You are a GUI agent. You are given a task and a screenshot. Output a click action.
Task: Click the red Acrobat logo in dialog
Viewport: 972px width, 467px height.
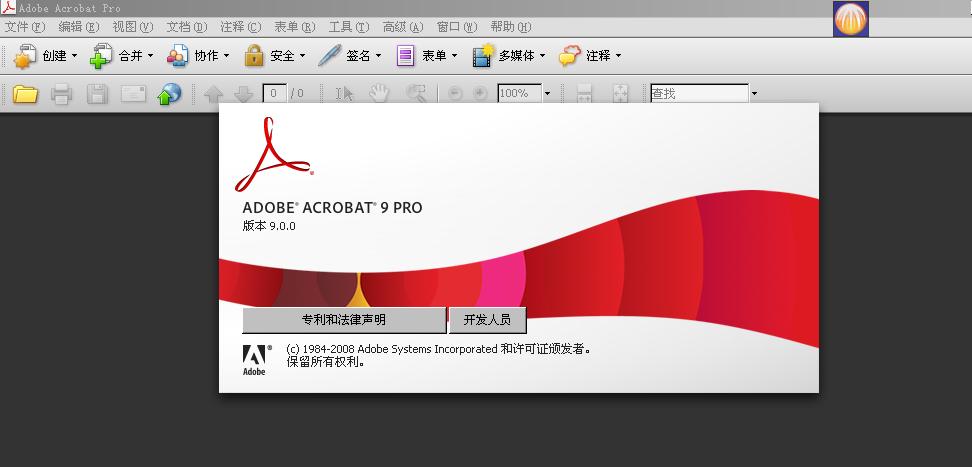click(273, 154)
